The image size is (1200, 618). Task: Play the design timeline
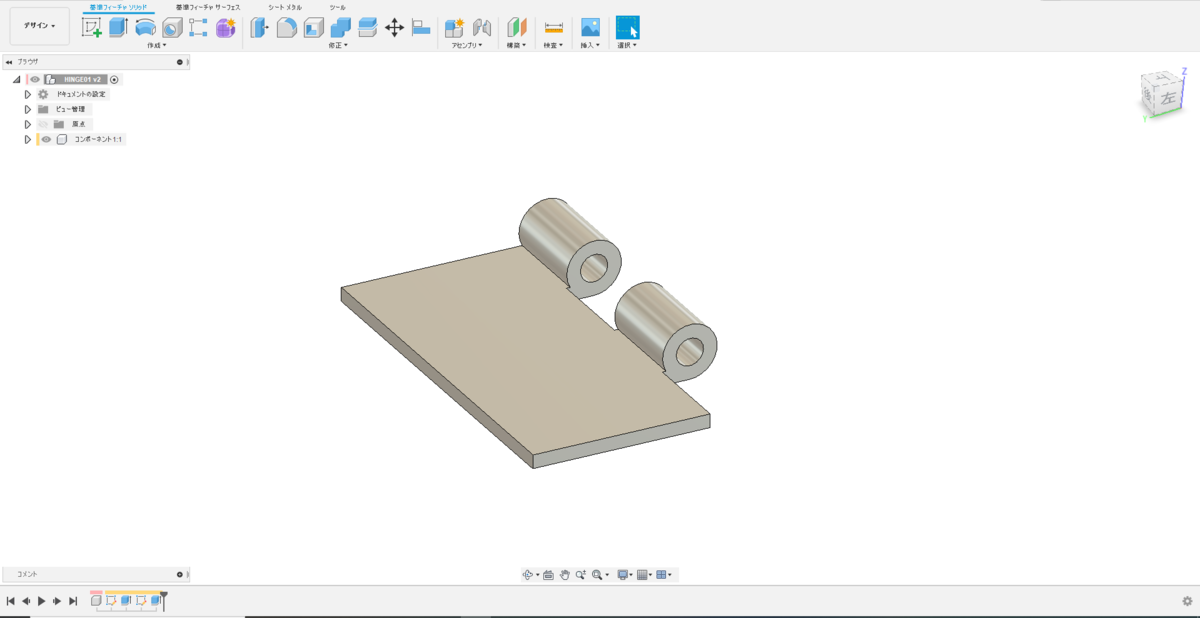tap(41, 601)
